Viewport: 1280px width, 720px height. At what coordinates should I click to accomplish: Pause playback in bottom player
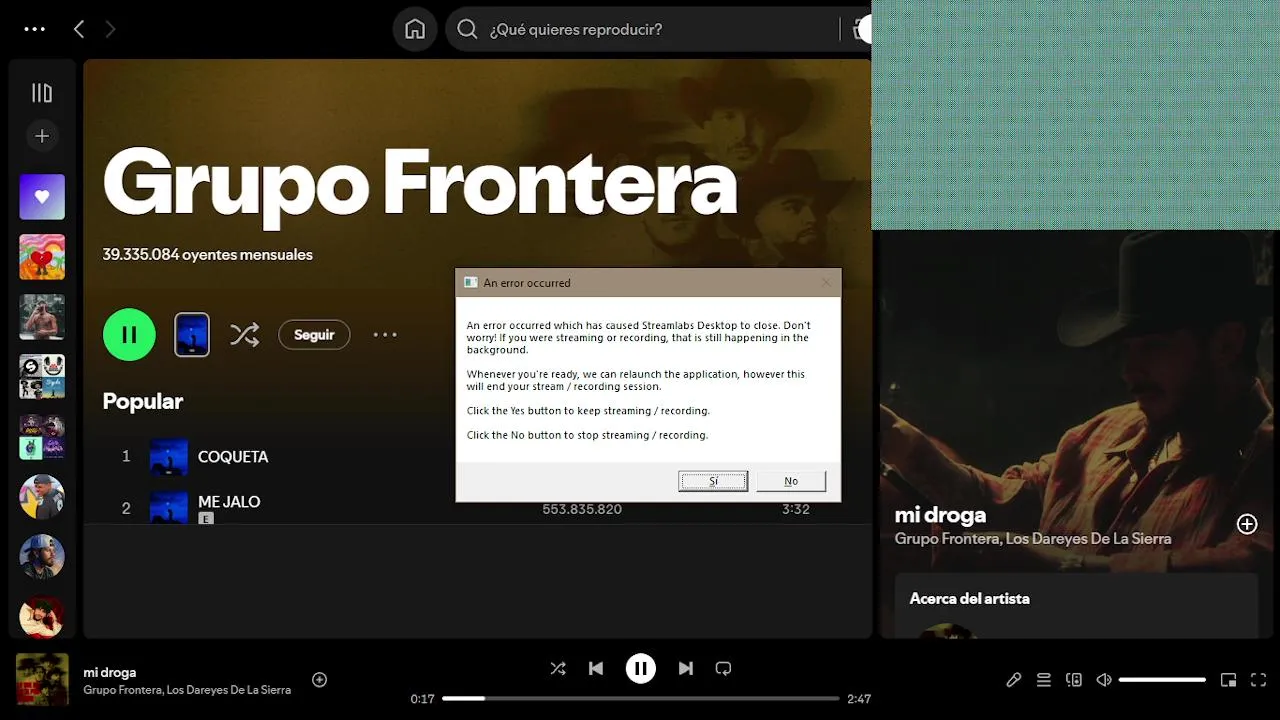pos(641,668)
